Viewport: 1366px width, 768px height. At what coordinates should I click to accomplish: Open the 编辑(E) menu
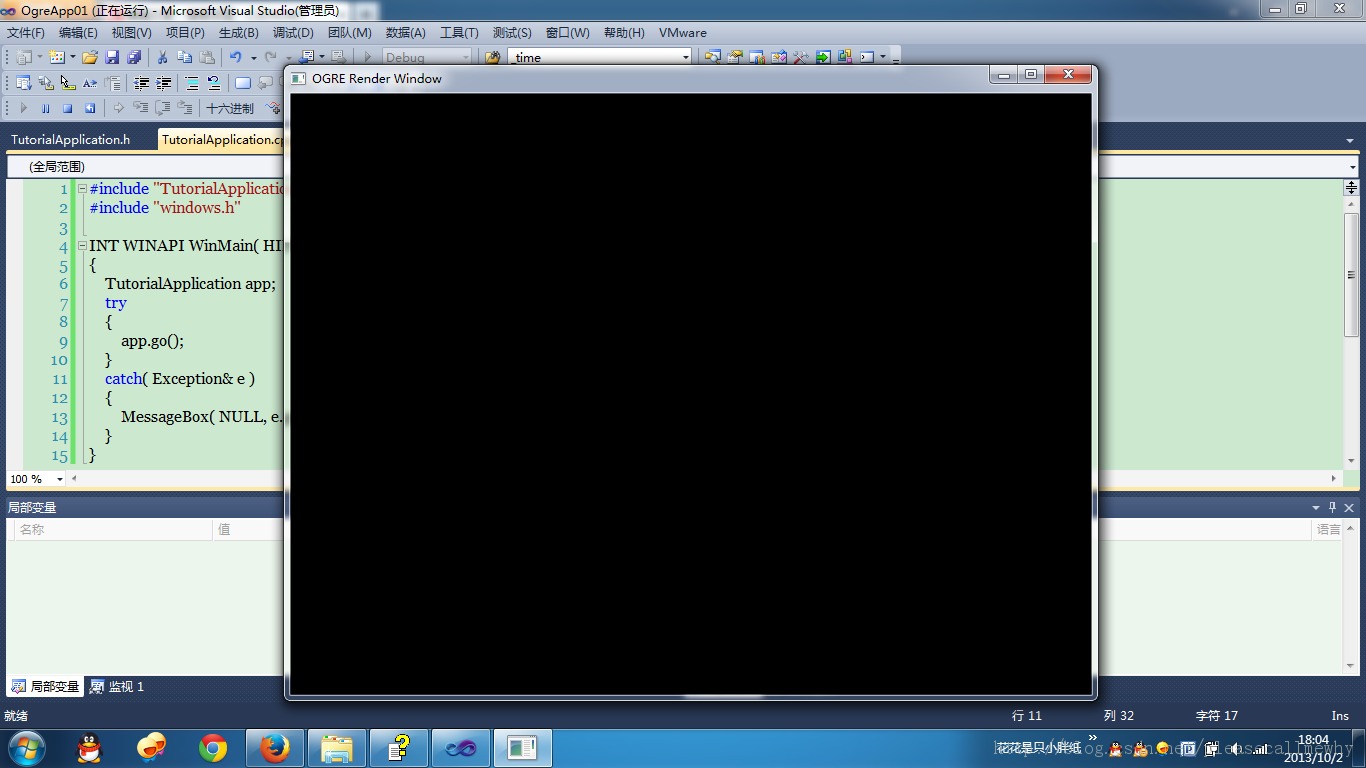[78, 33]
